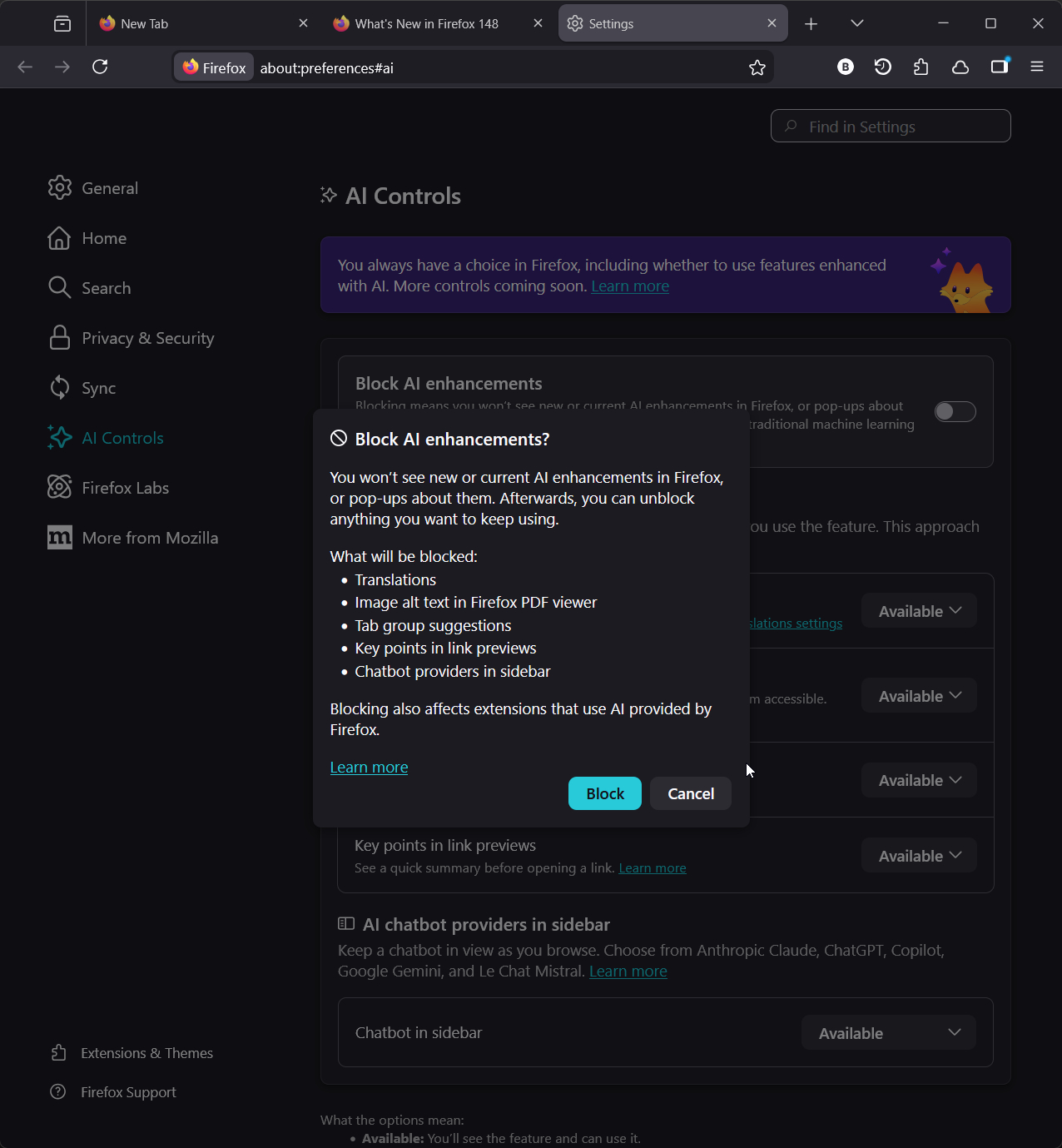Click Learn more link in the dialog
Image resolution: width=1062 pixels, height=1148 pixels.
coord(369,768)
